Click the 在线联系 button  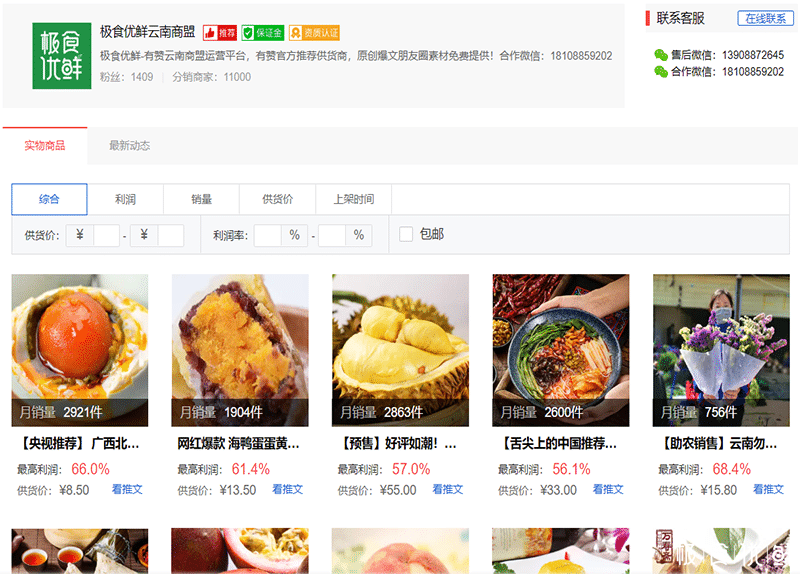pyautogui.click(x=765, y=18)
